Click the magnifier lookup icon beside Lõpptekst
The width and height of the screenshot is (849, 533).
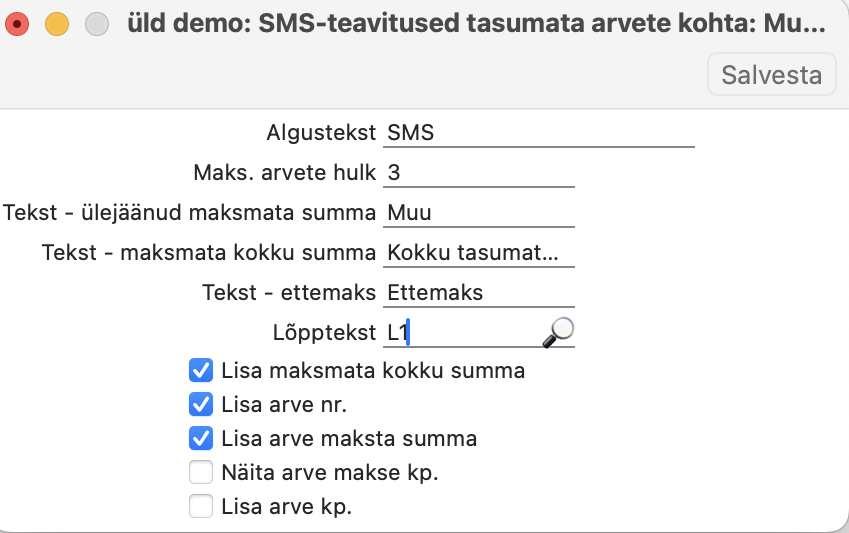[559, 332]
